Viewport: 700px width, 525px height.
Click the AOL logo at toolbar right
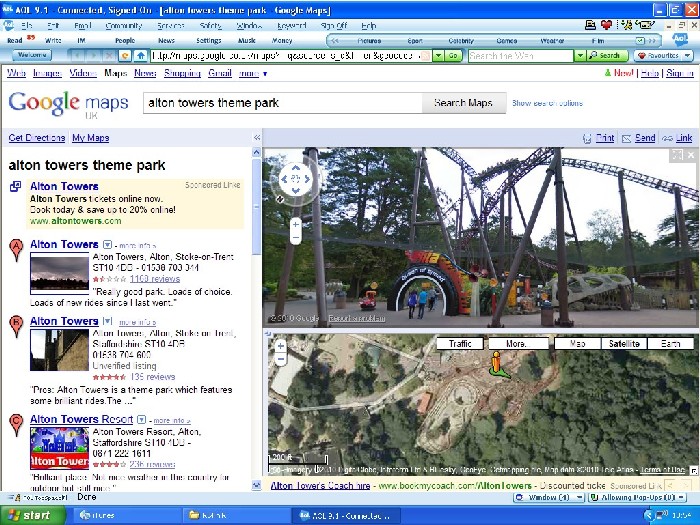[680, 40]
